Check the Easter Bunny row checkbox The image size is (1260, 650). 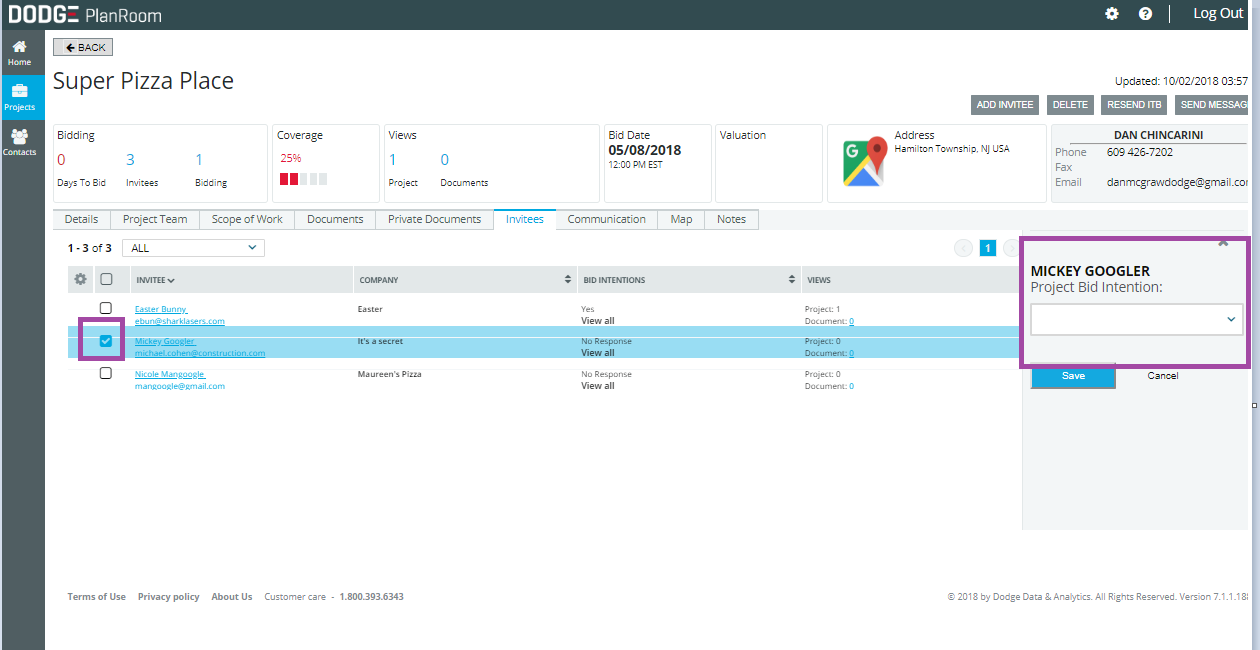pyautogui.click(x=106, y=308)
